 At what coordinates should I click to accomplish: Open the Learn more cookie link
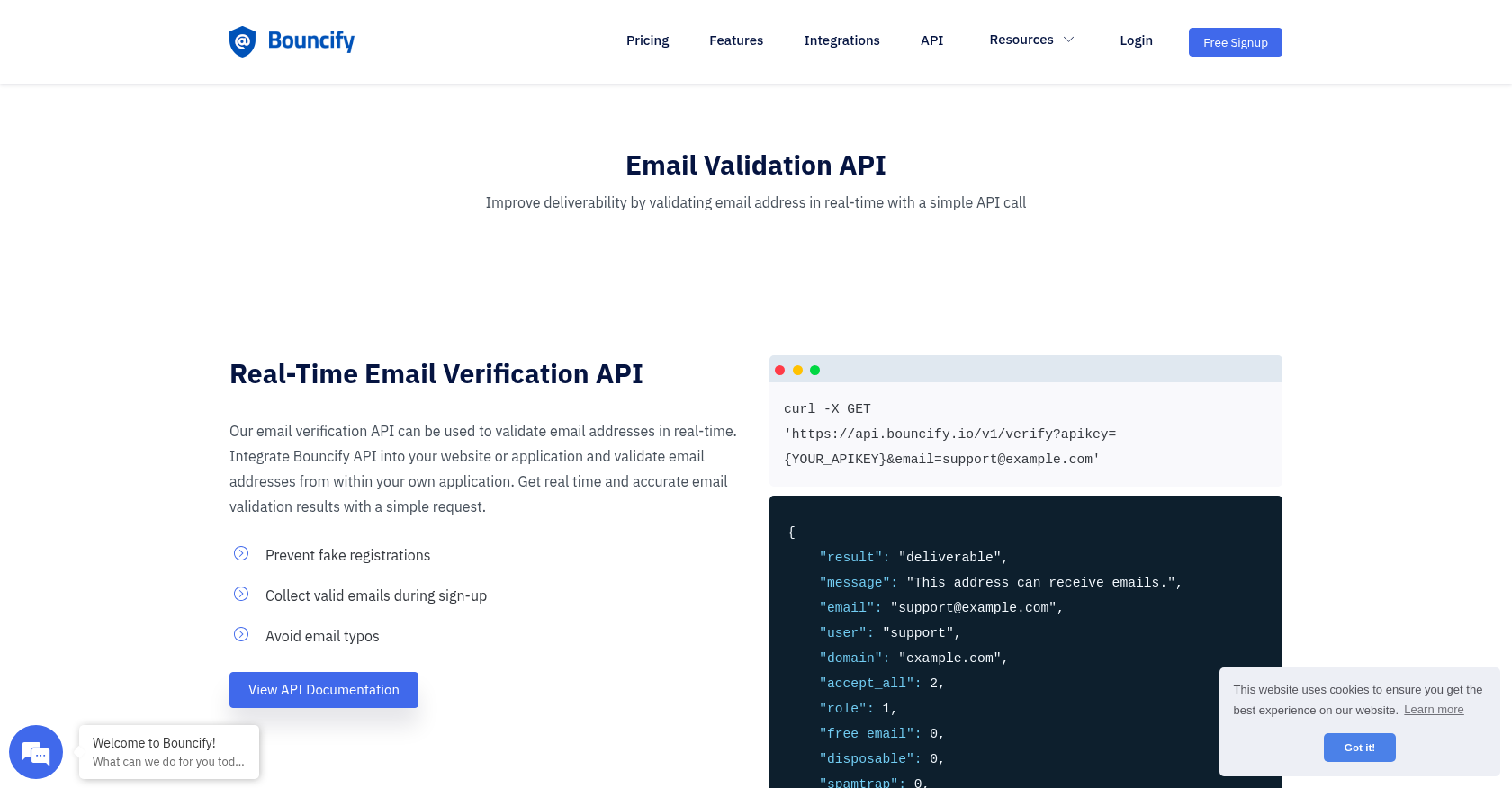[1434, 710]
